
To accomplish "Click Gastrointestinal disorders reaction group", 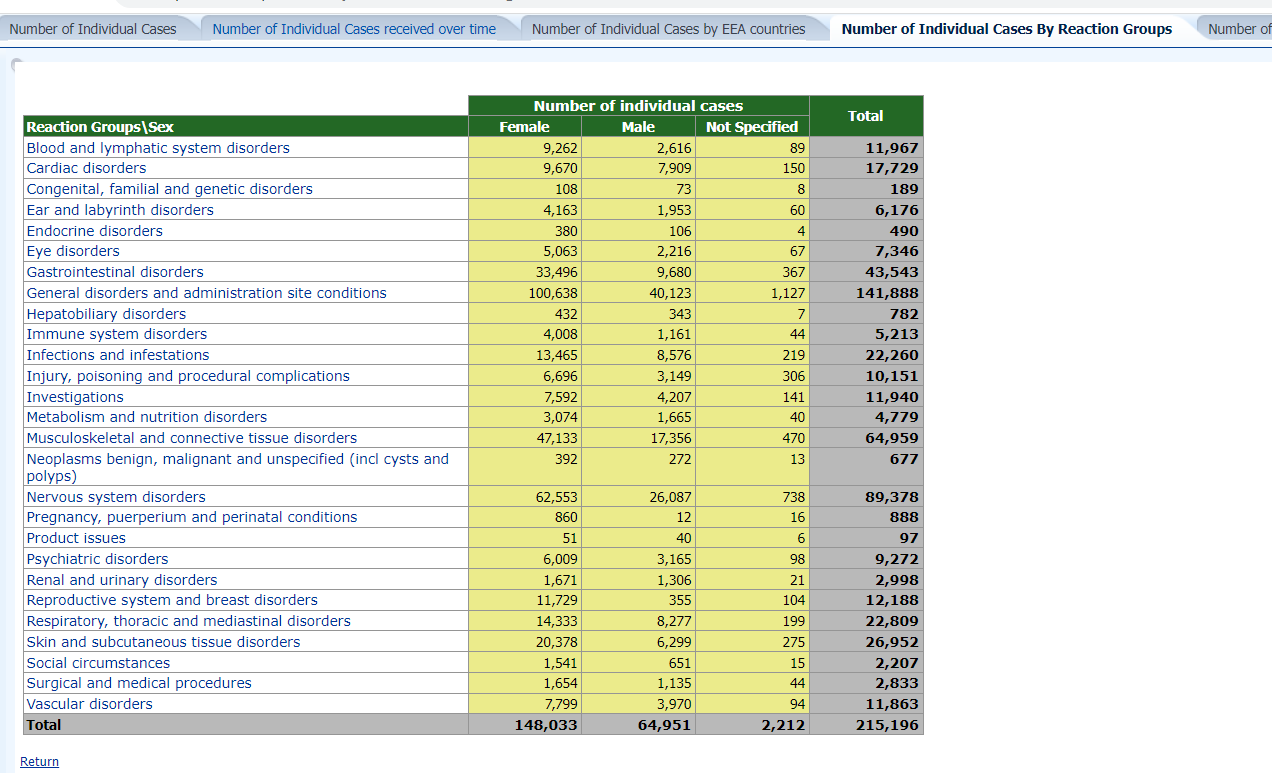I will click(115, 272).
